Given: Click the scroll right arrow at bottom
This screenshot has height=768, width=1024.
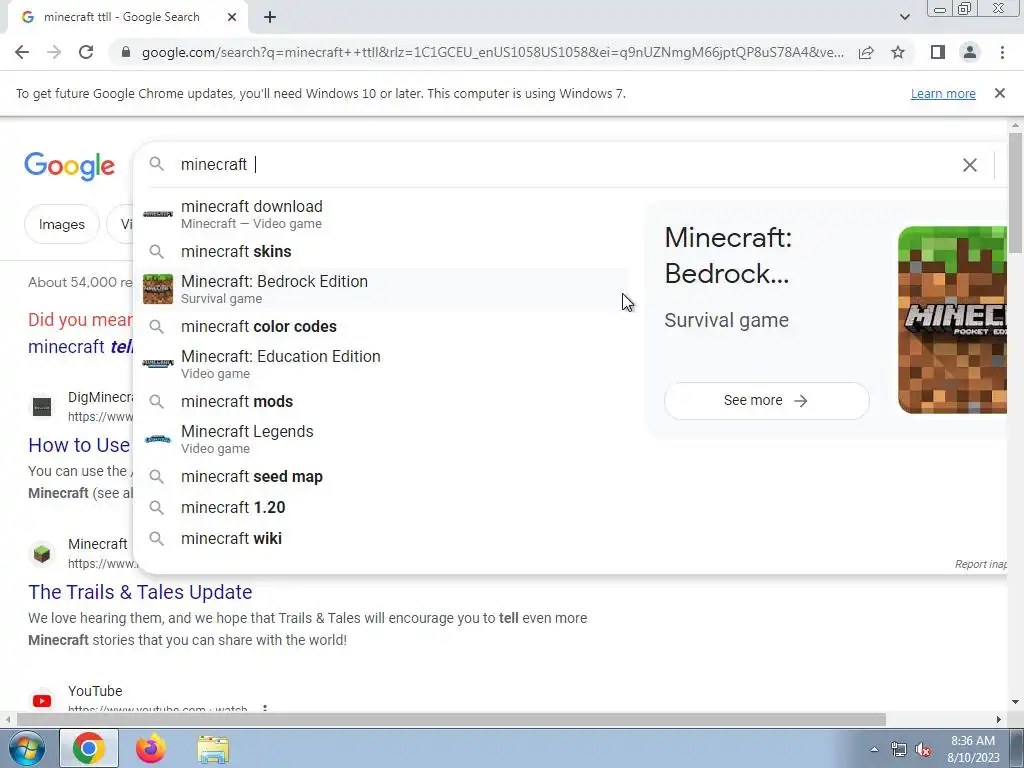Looking at the screenshot, I should tap(999, 719).
